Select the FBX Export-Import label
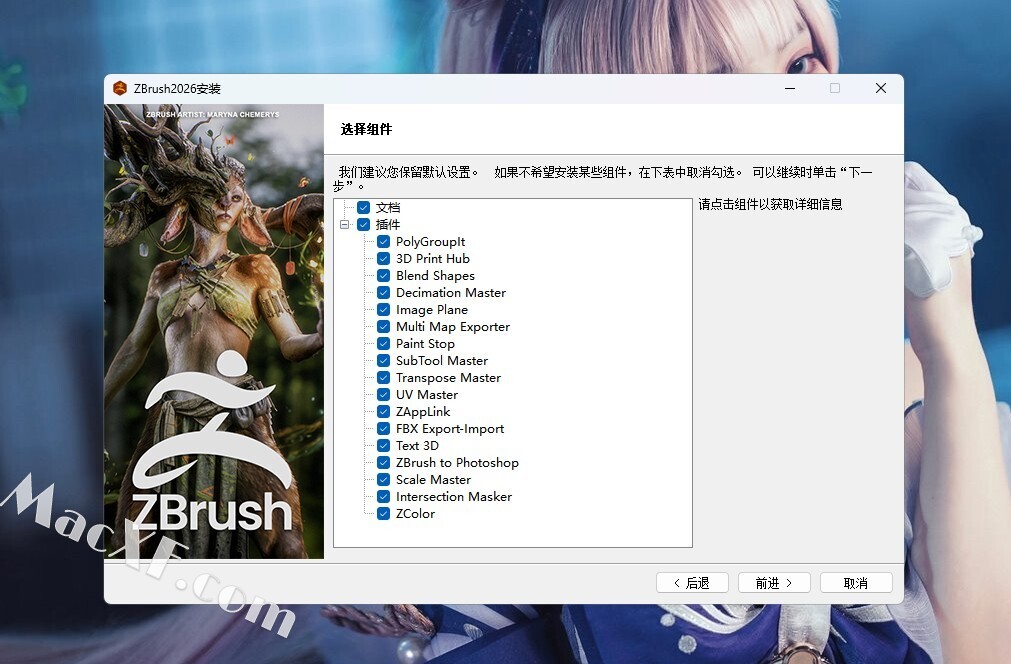Image resolution: width=1011 pixels, height=664 pixels. [x=450, y=429]
